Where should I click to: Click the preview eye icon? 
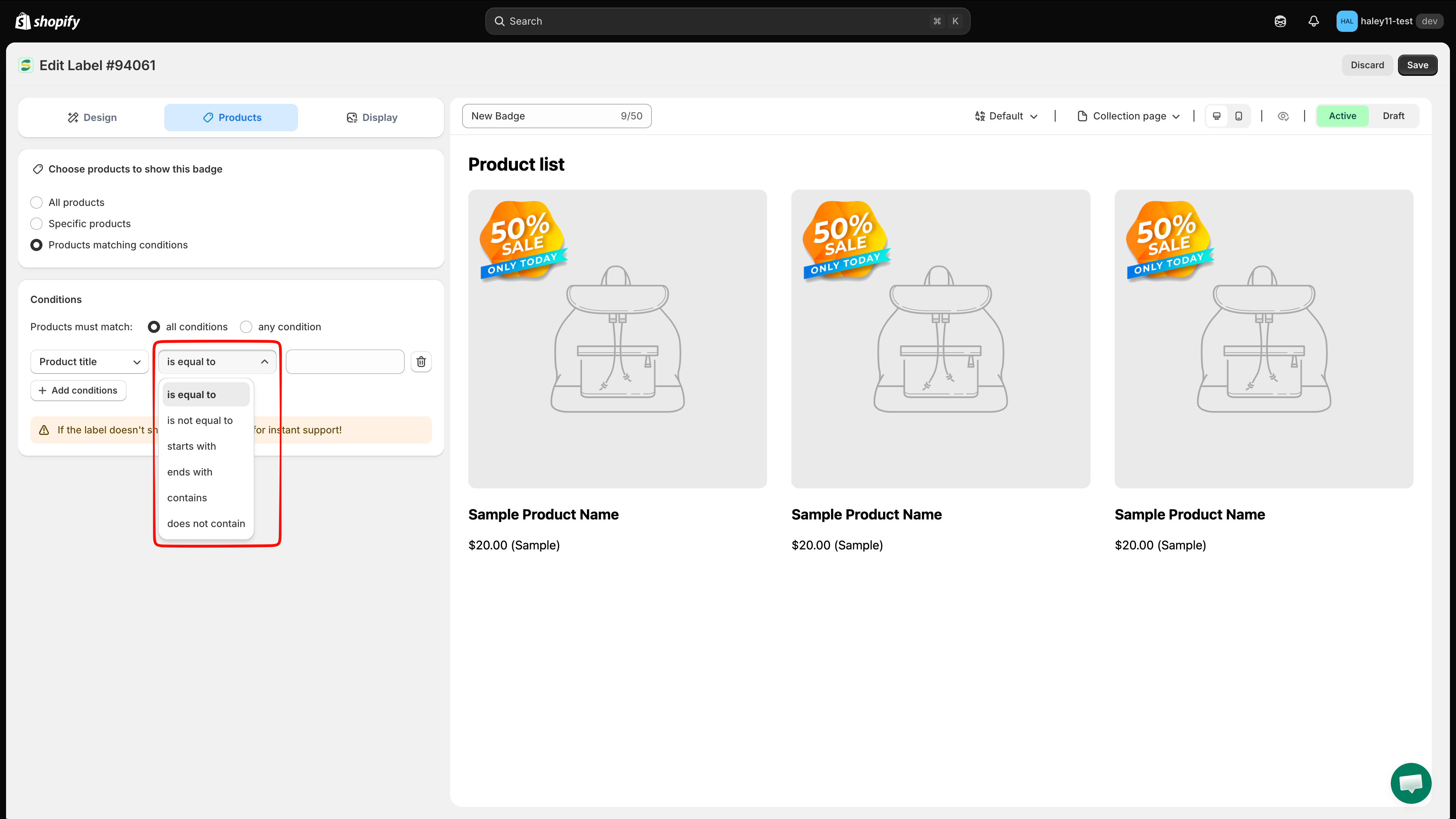pyautogui.click(x=1283, y=116)
